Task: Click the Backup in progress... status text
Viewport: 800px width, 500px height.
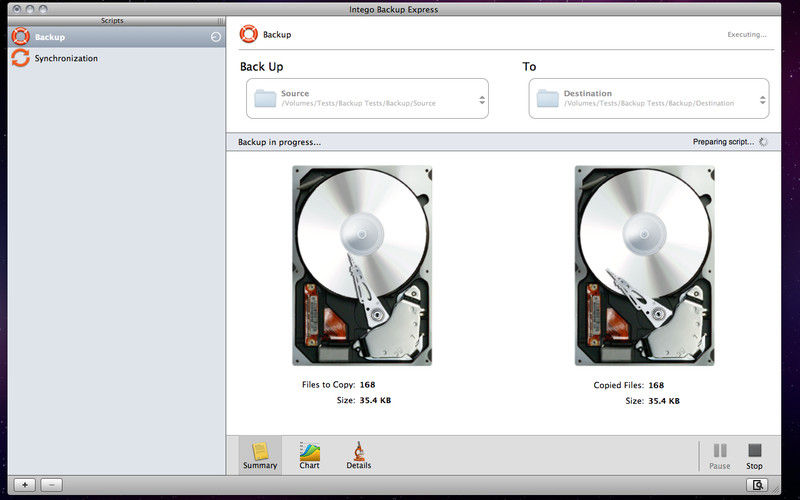Action: click(279, 142)
